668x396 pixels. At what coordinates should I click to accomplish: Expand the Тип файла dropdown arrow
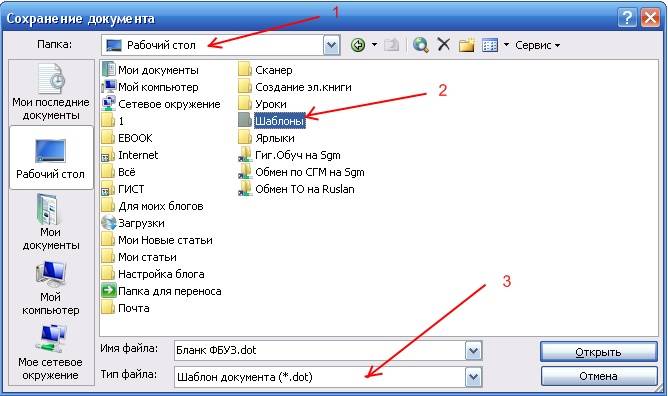473,377
